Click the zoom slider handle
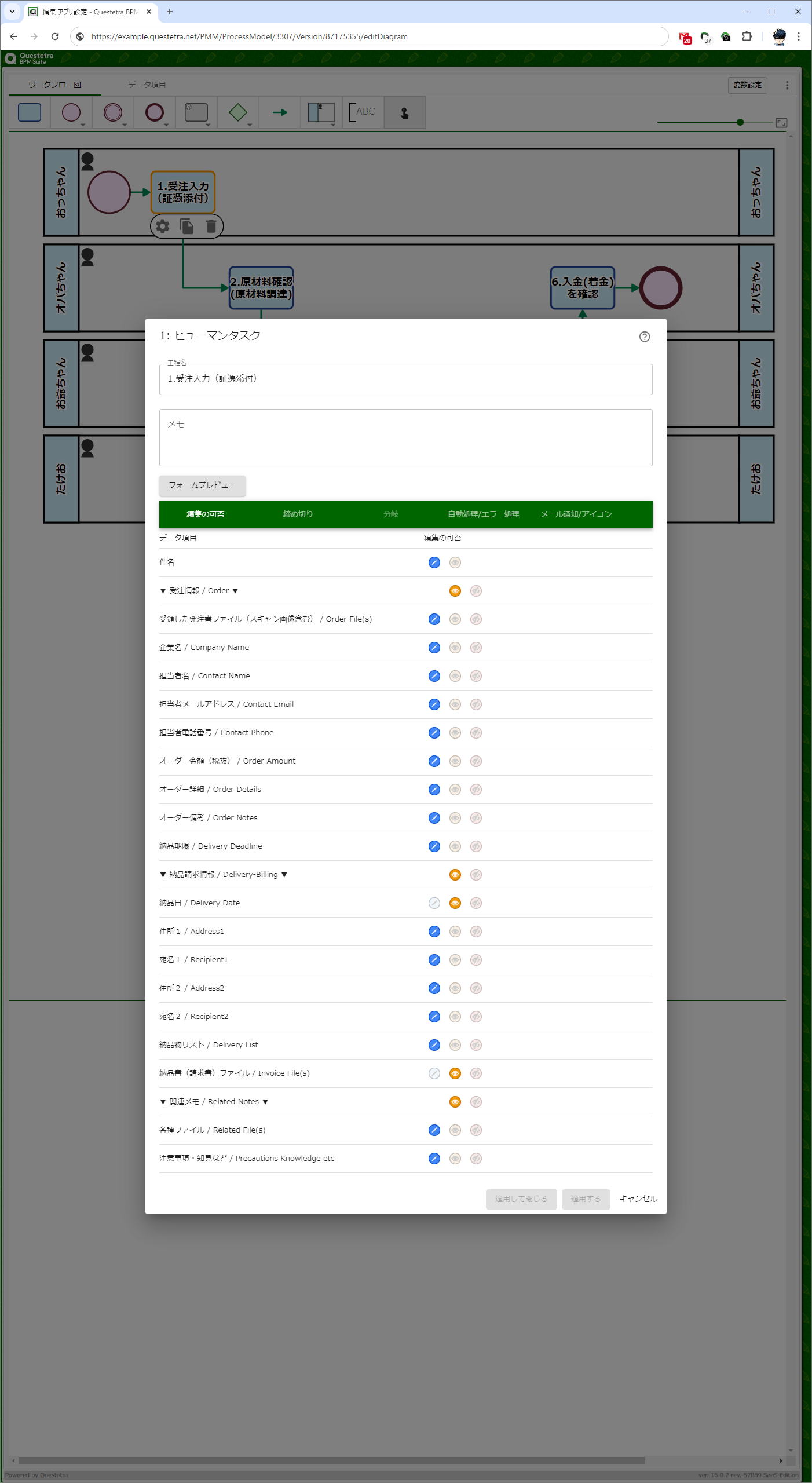The image size is (812, 1483). pyautogui.click(x=740, y=122)
